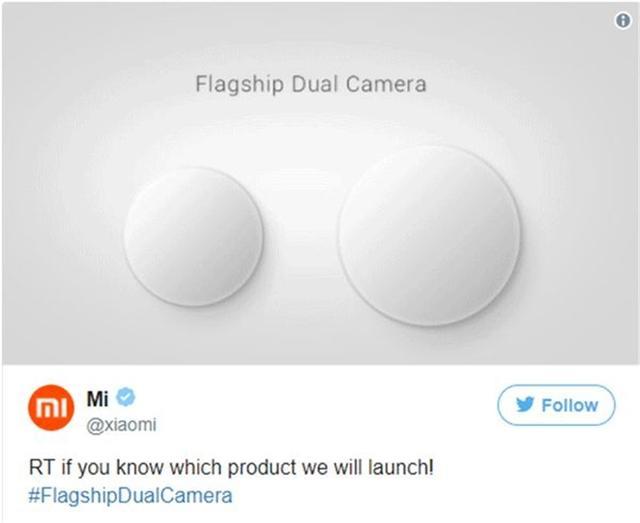Click "RT" at the start of the tweet

(x=41, y=467)
